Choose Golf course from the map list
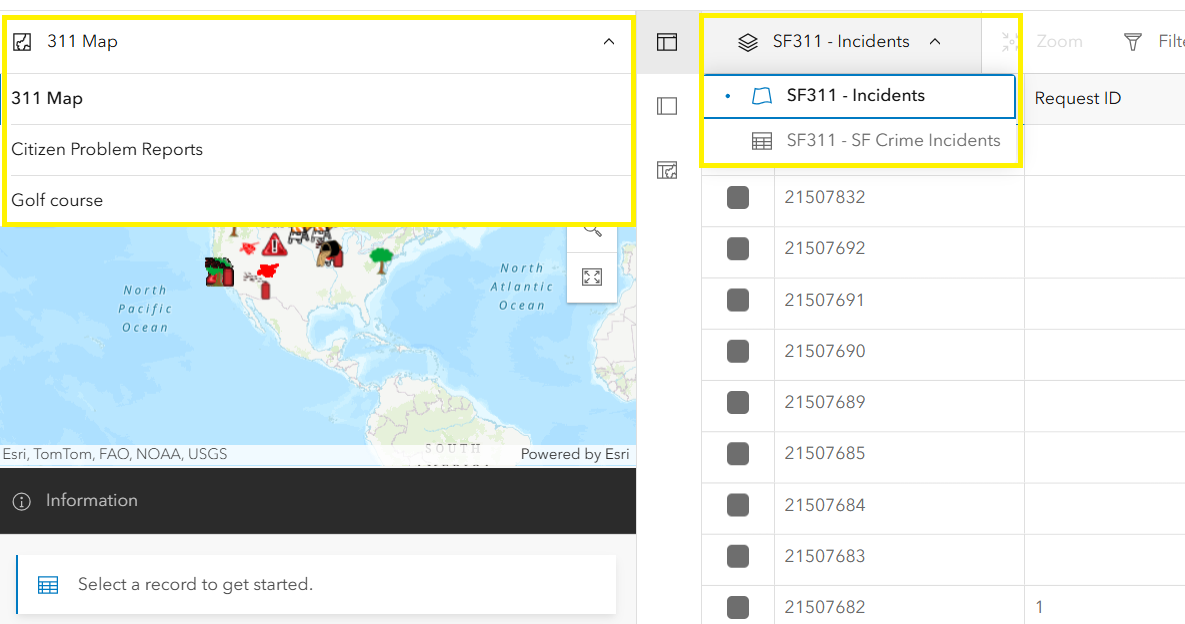 point(57,200)
